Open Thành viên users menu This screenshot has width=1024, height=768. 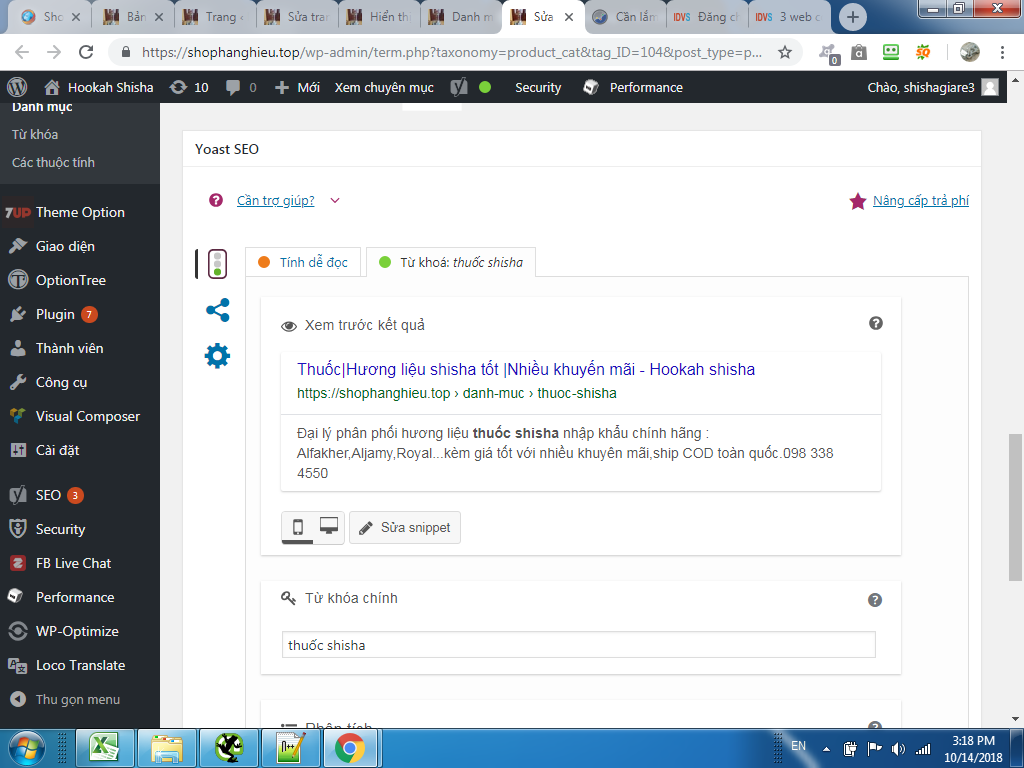coord(80,348)
